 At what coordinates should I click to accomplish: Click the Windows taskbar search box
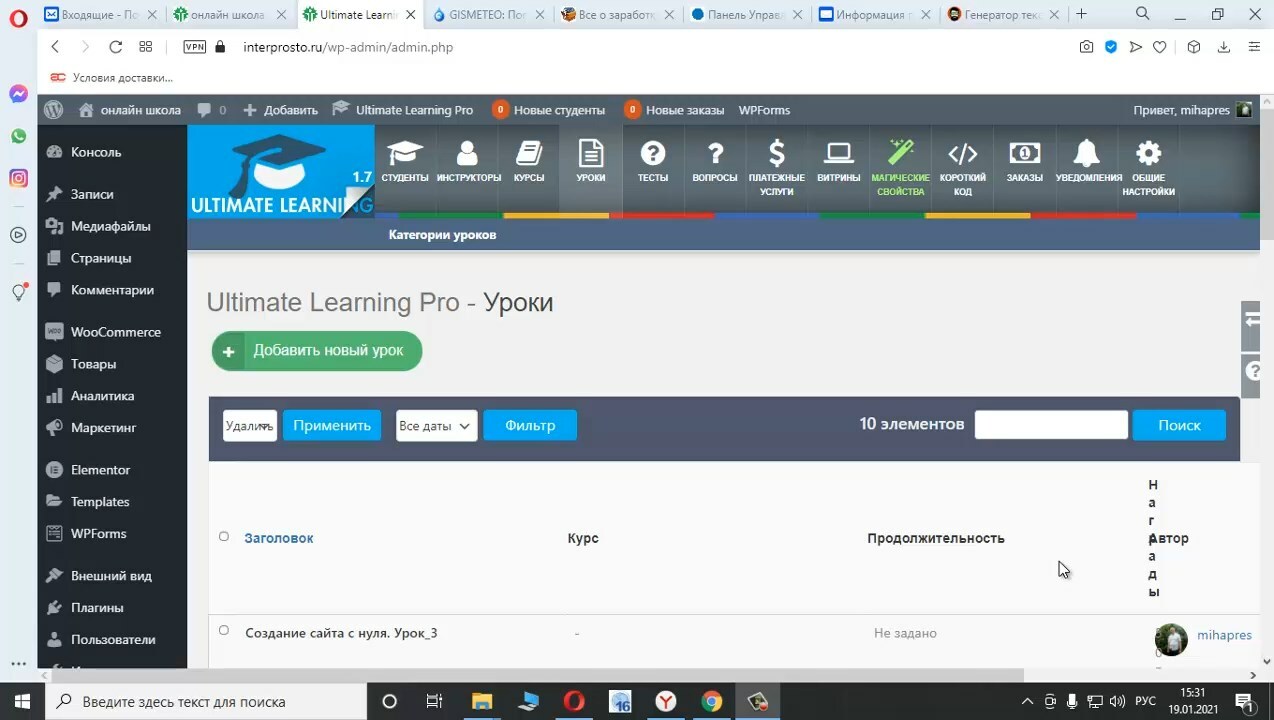pos(207,702)
